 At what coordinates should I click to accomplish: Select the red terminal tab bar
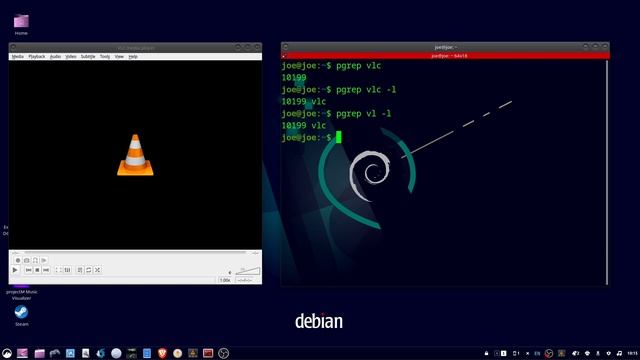[445, 56]
